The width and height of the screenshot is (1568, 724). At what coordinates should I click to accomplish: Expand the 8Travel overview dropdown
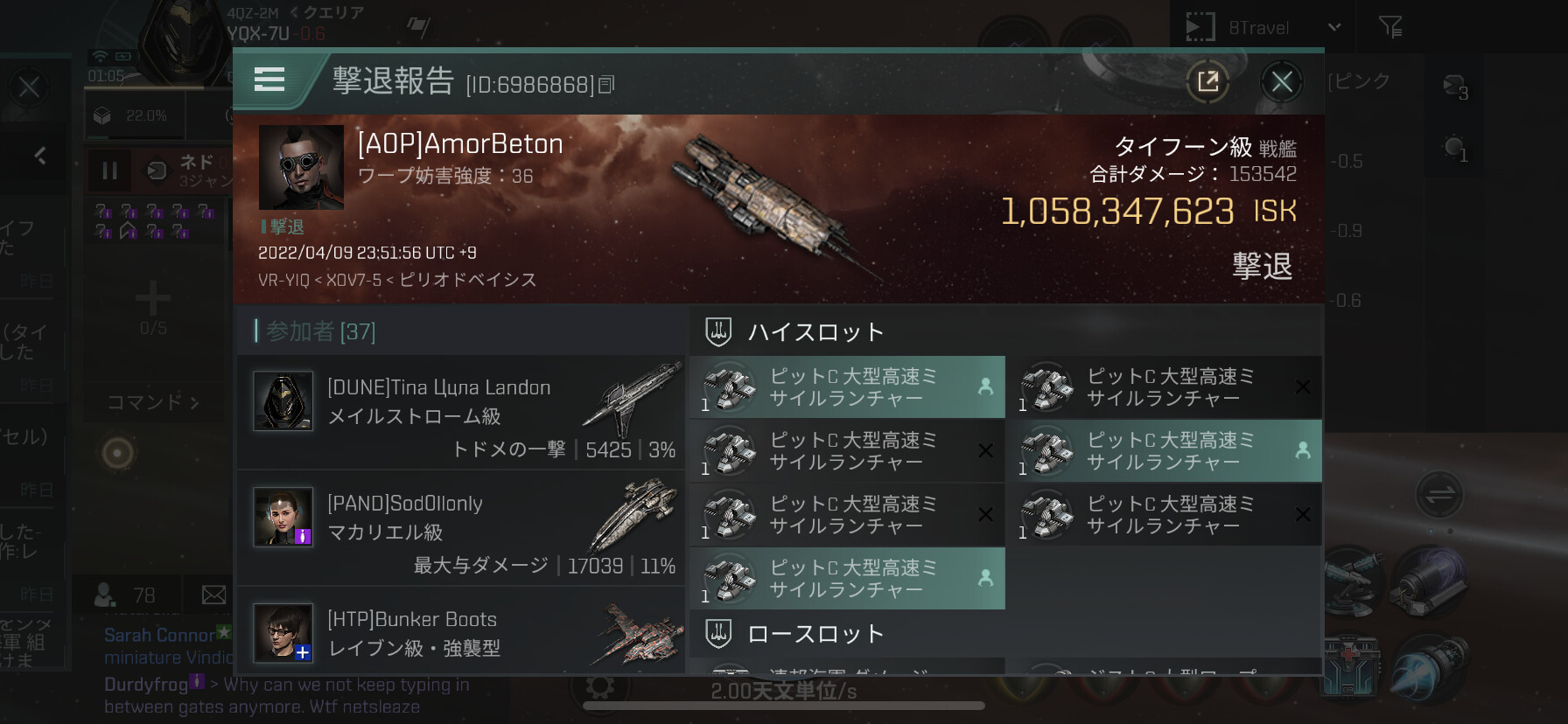click(x=1334, y=27)
